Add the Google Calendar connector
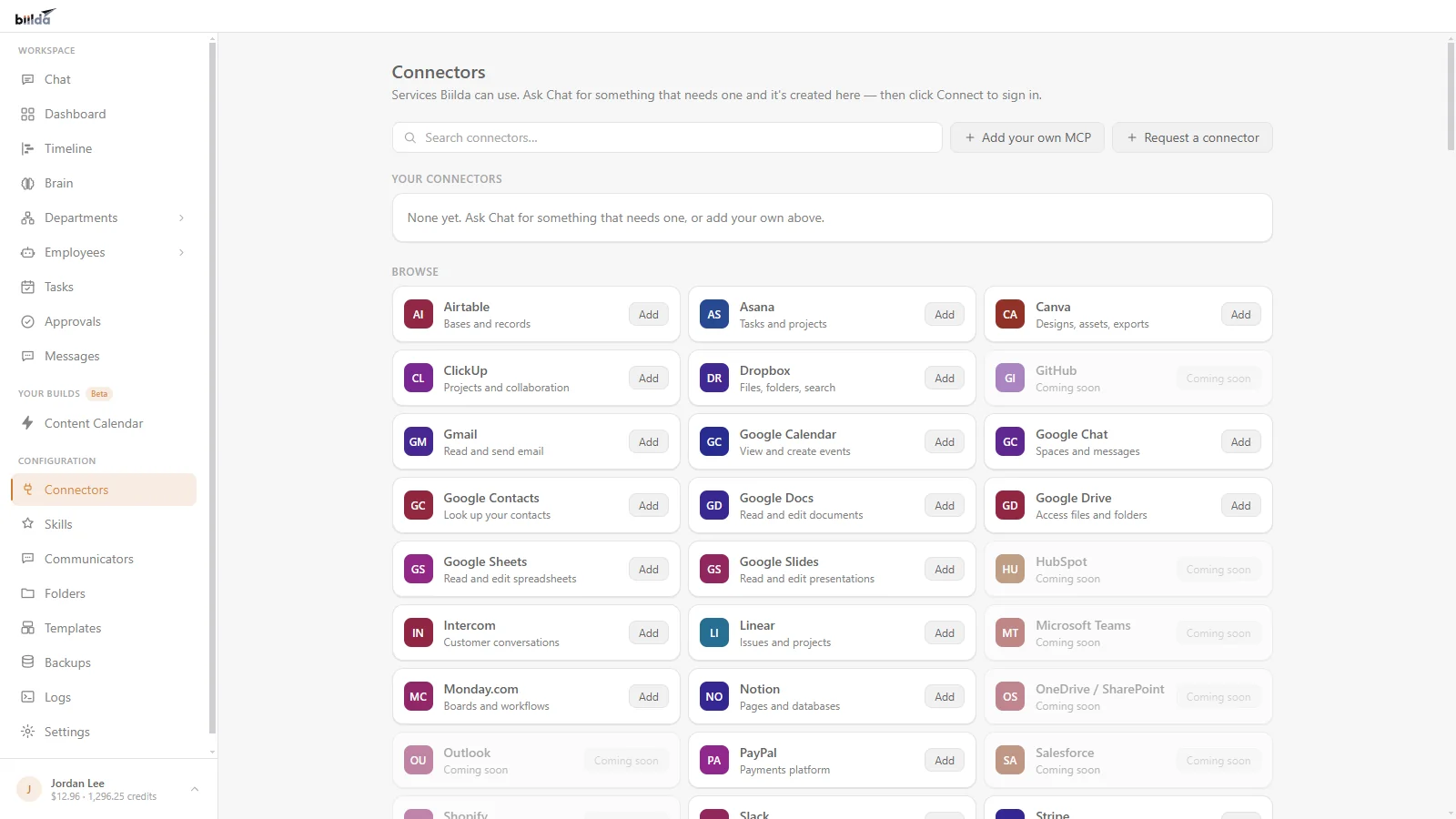Screen dimensions: 1456x819 pyautogui.click(x=945, y=441)
